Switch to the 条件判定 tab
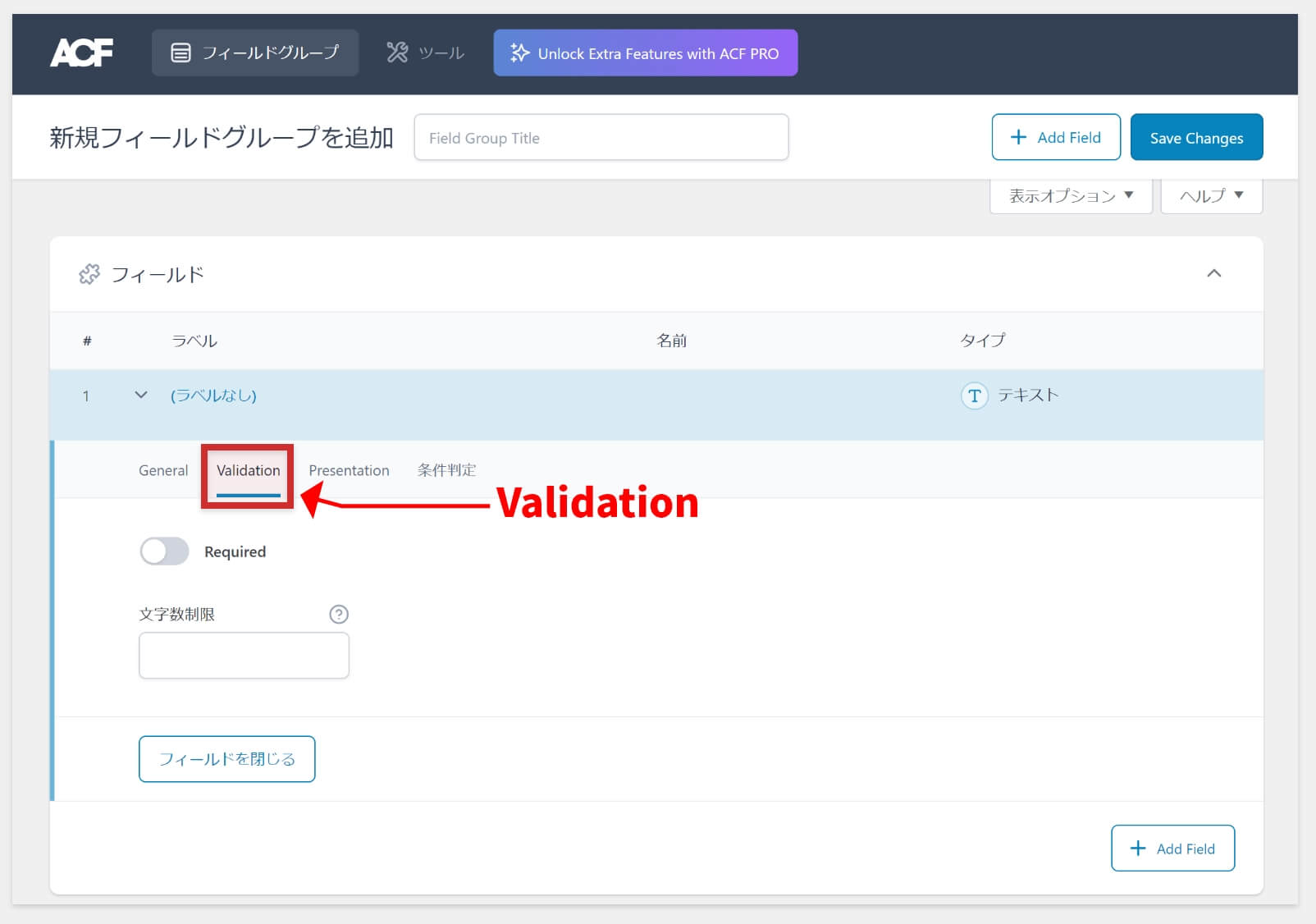 click(x=446, y=470)
